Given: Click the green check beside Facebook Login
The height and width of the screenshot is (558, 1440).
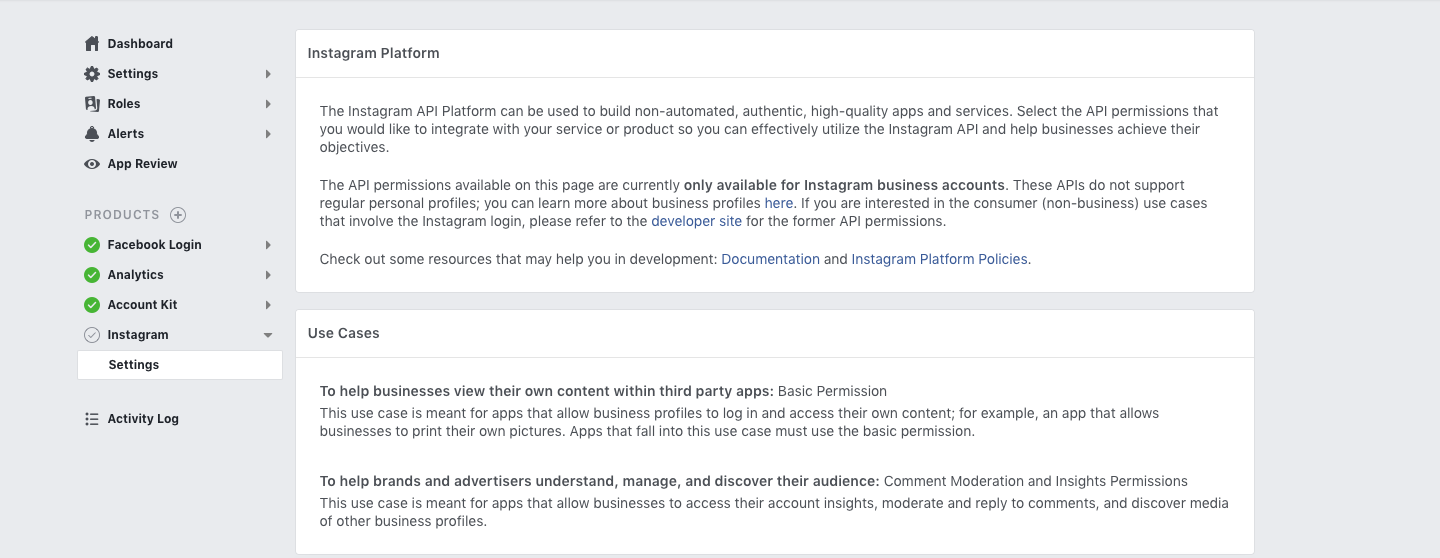Looking at the screenshot, I should [92, 245].
